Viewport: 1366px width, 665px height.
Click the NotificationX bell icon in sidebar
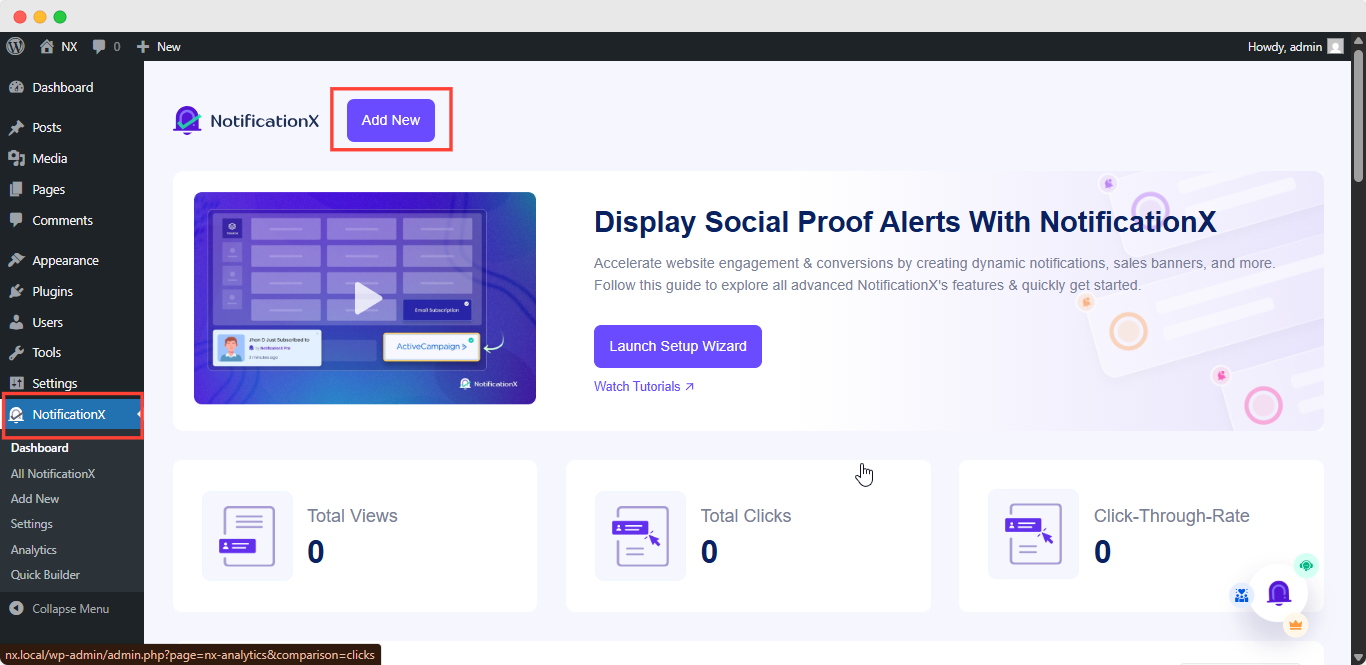(x=16, y=414)
